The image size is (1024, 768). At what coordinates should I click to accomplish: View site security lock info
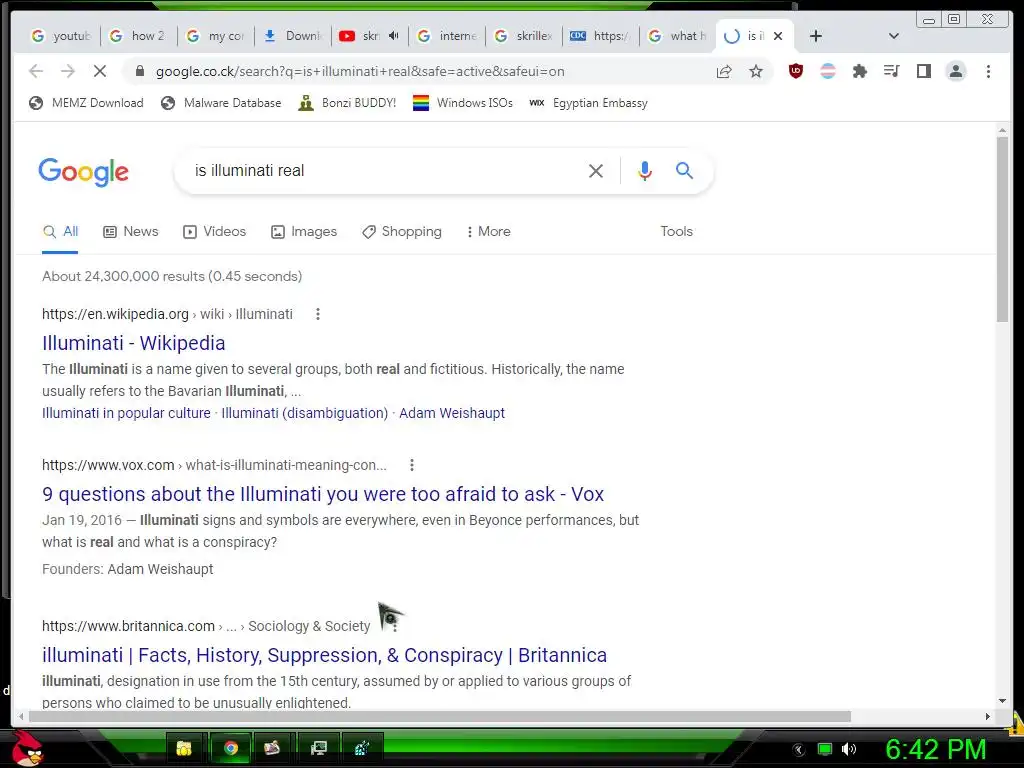(139, 71)
